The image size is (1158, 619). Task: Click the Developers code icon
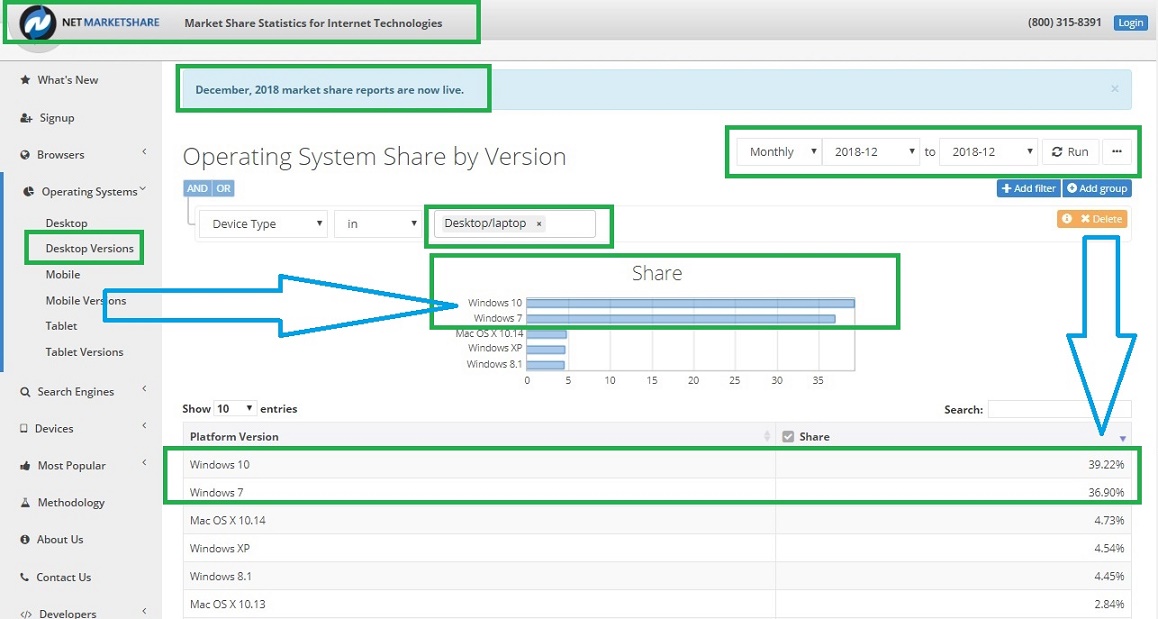(x=26, y=614)
